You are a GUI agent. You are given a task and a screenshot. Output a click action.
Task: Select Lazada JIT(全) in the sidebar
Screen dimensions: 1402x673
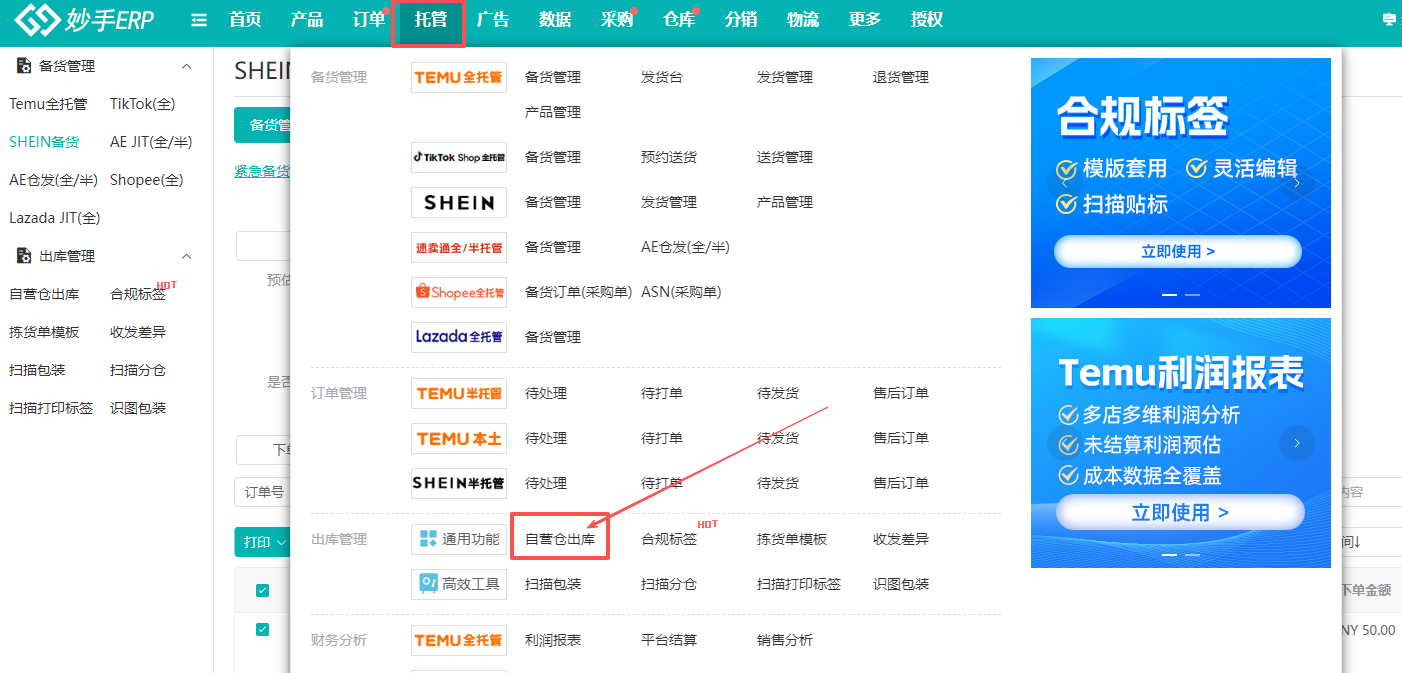[55, 218]
